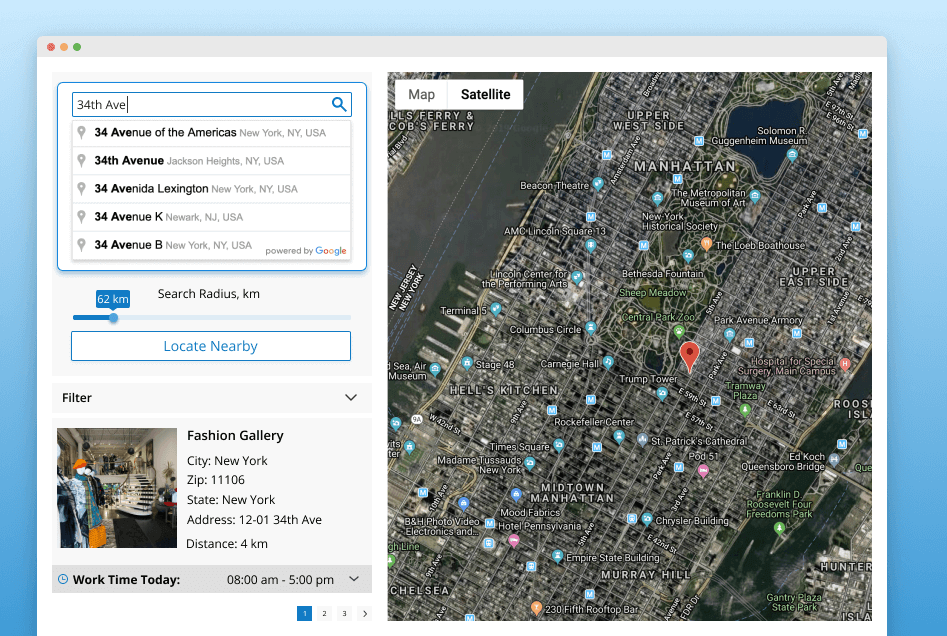Click the "City: New York" text

pyautogui.click(x=227, y=461)
